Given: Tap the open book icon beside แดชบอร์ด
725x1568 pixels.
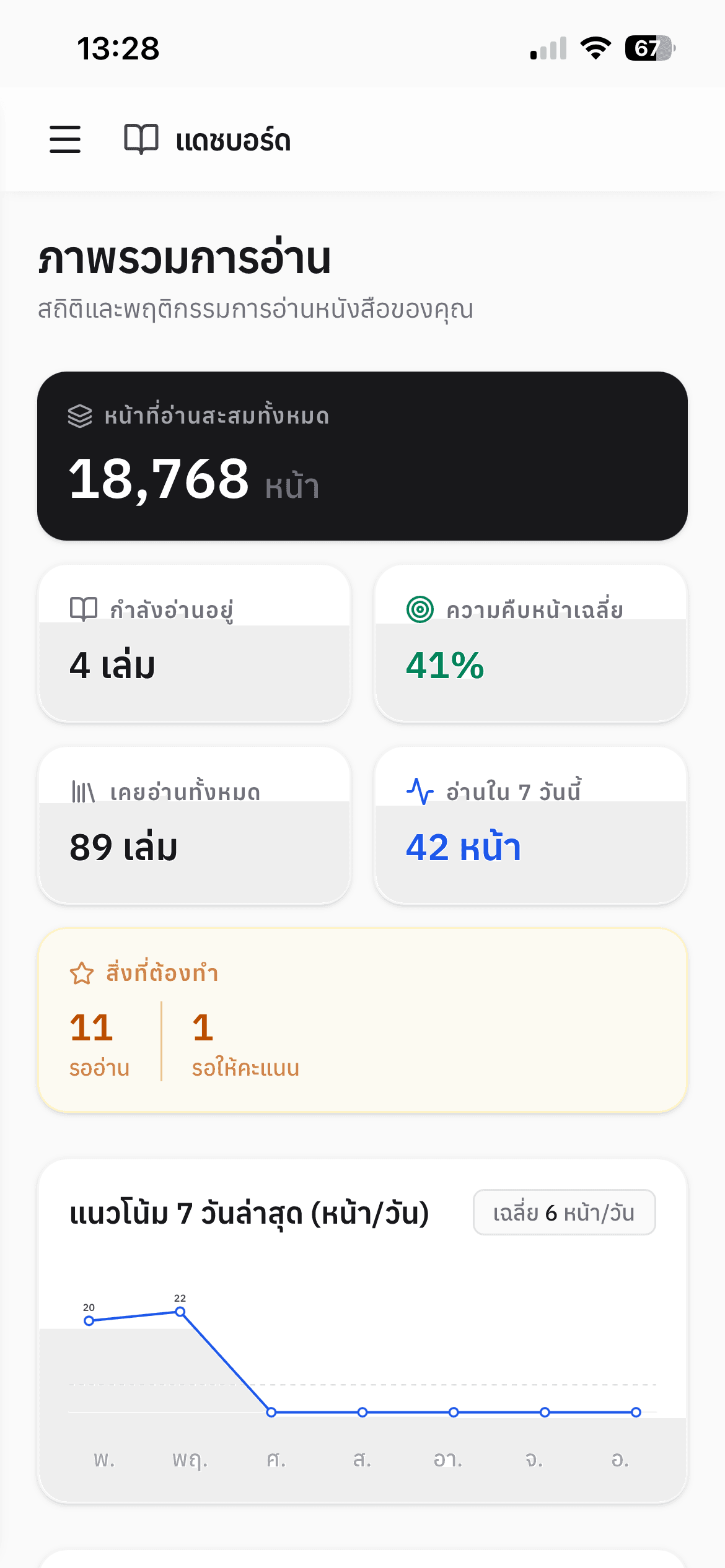Looking at the screenshot, I should (x=141, y=139).
